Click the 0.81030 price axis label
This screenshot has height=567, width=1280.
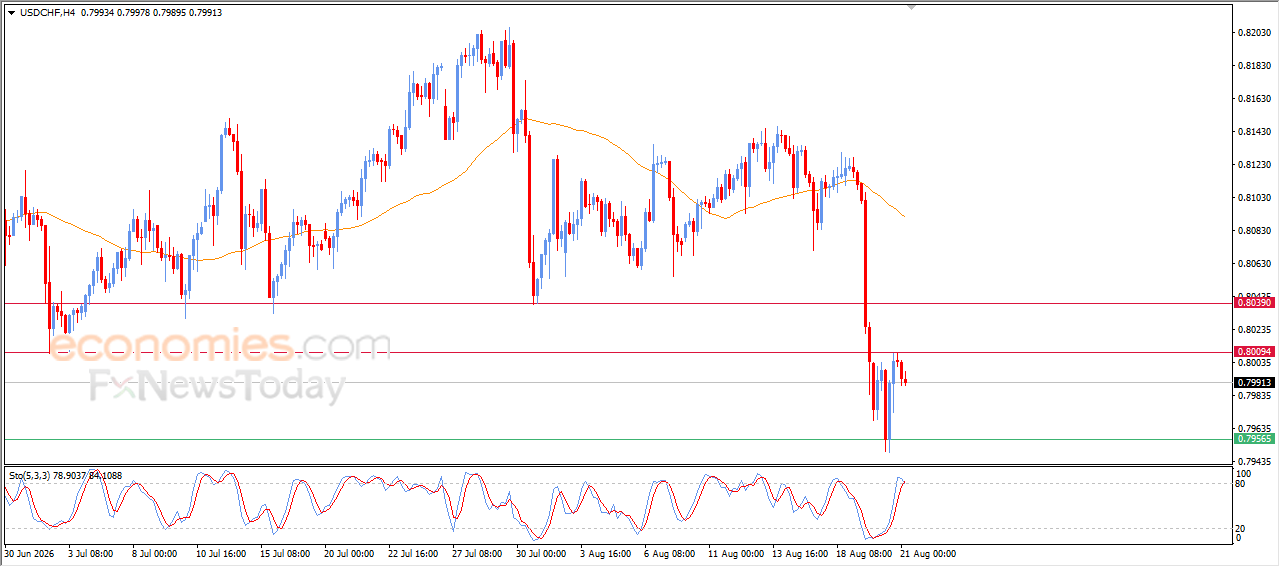click(1254, 198)
